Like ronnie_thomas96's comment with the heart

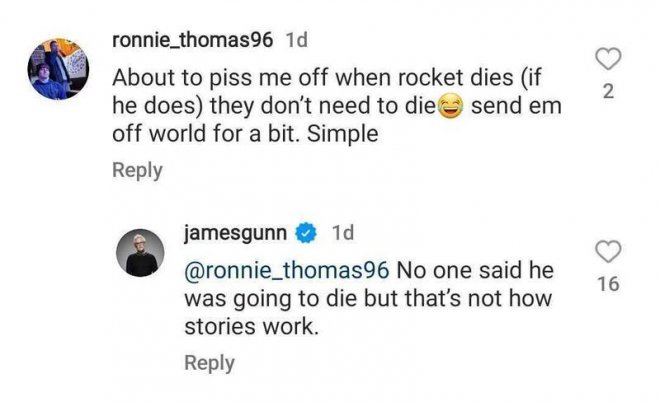[609, 61]
